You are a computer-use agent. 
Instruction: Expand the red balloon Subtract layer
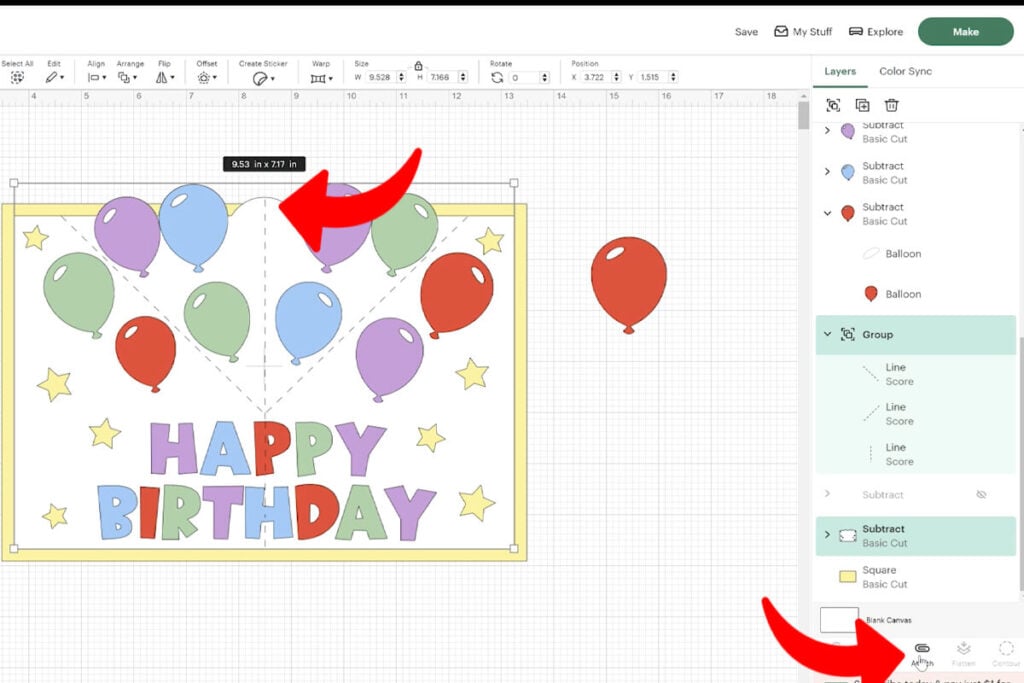point(827,212)
